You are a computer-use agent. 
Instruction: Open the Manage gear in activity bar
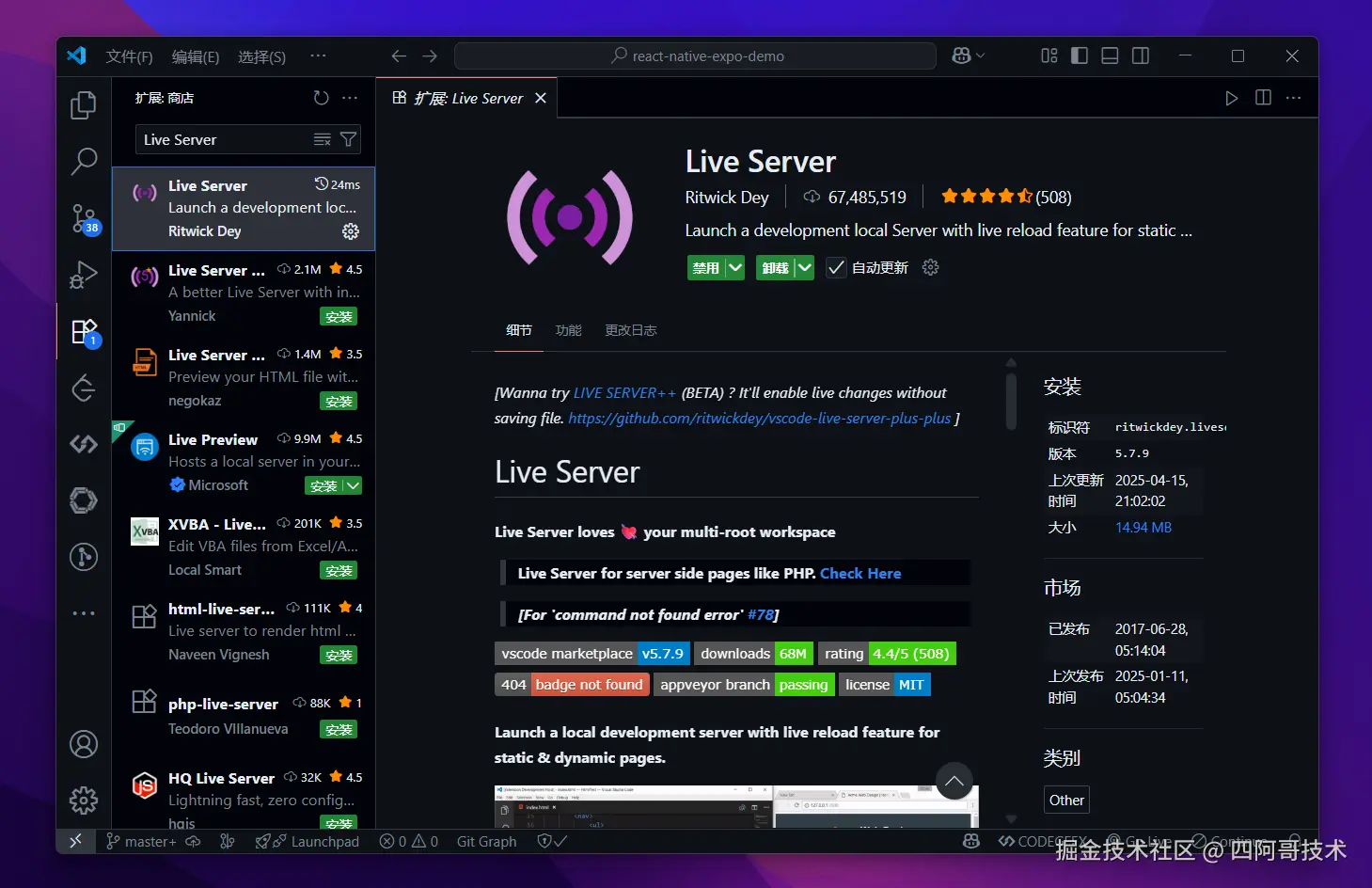tap(84, 801)
